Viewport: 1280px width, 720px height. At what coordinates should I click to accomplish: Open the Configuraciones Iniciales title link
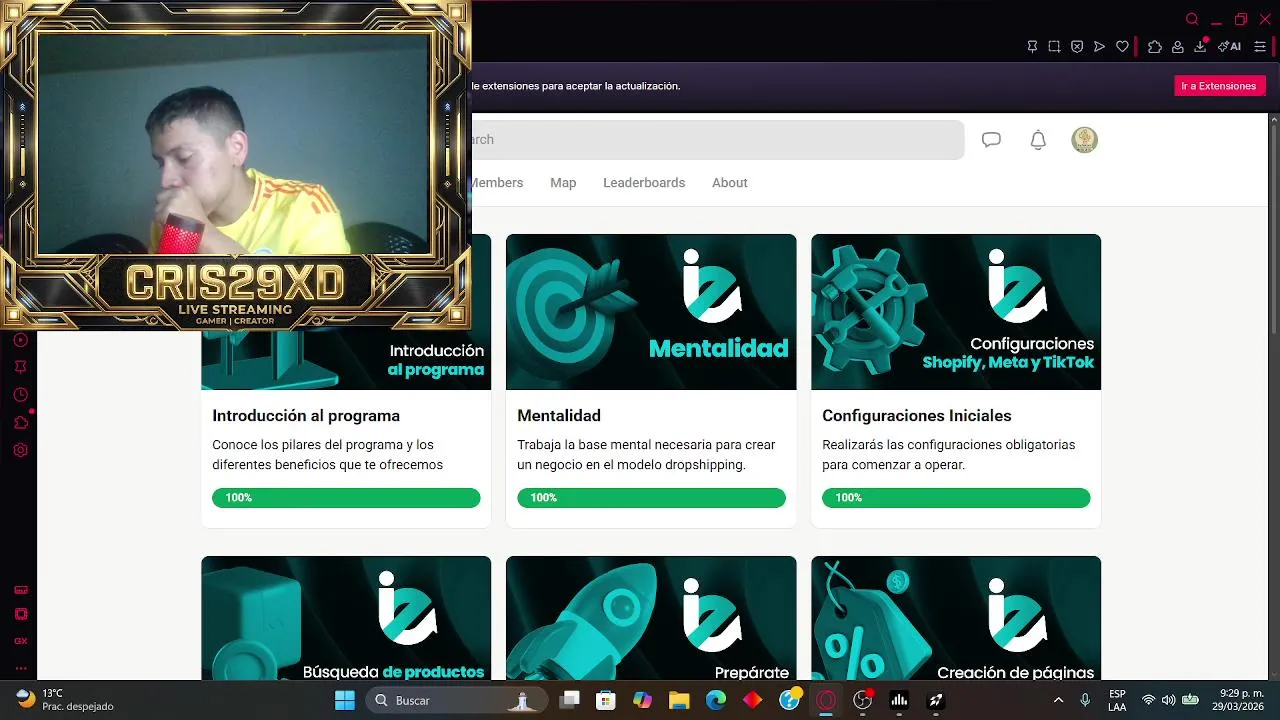(x=917, y=416)
